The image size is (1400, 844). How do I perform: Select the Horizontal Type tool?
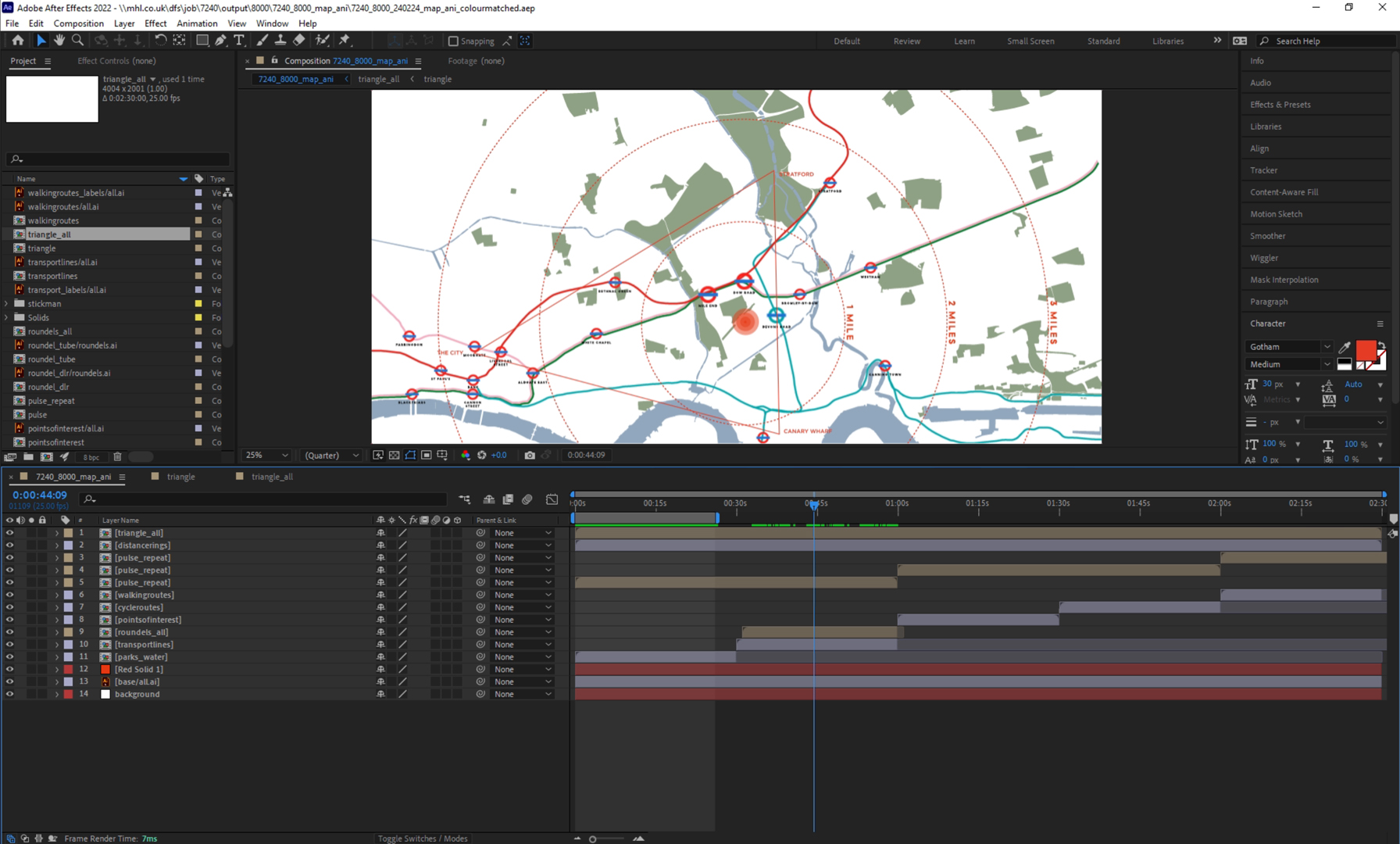tap(239, 40)
